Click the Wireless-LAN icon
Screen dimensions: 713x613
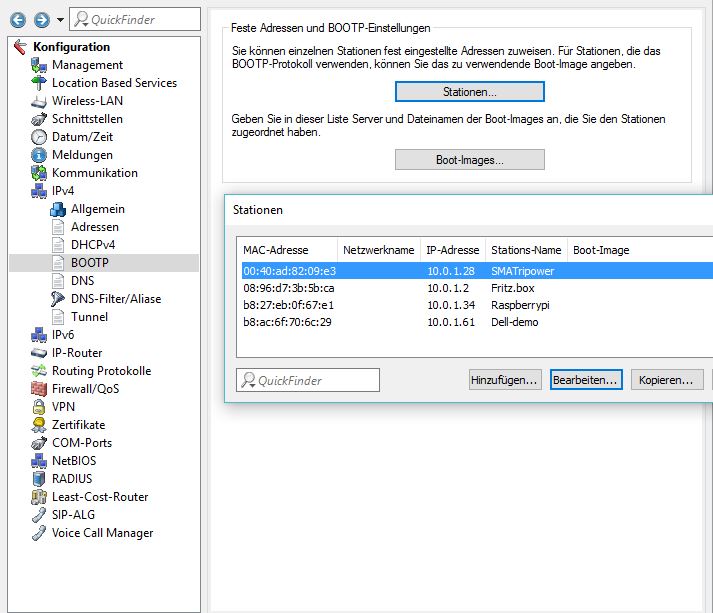(39, 101)
